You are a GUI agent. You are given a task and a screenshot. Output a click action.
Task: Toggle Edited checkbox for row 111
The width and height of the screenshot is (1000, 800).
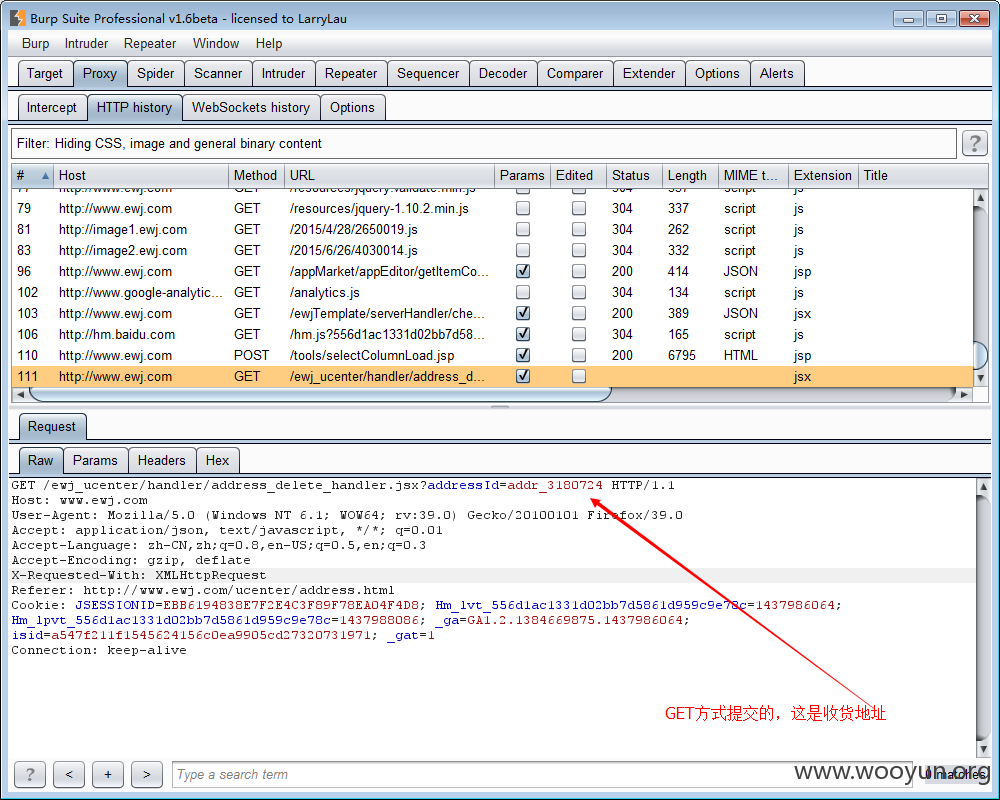point(579,376)
